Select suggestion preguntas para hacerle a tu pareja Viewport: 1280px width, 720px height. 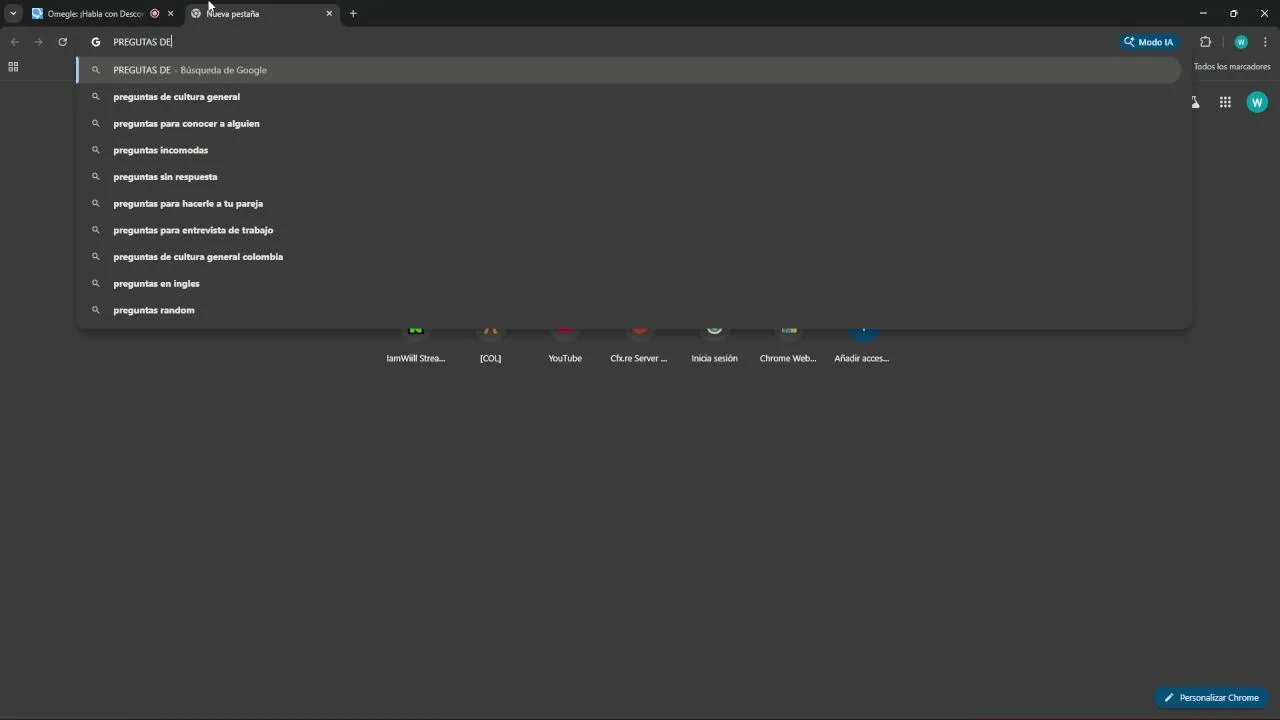click(x=629, y=204)
